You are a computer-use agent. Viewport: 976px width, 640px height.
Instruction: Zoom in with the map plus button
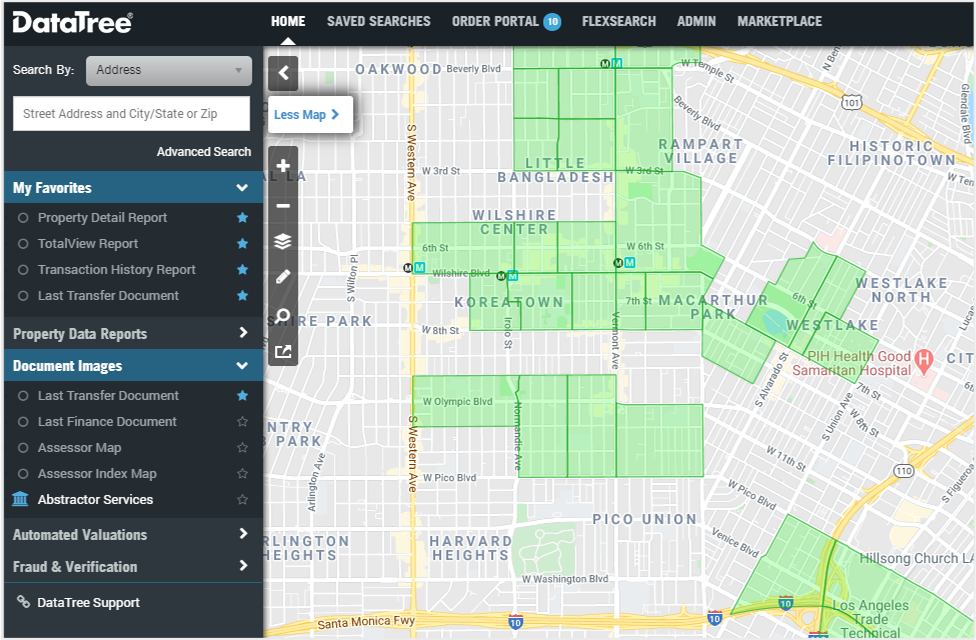click(x=283, y=167)
